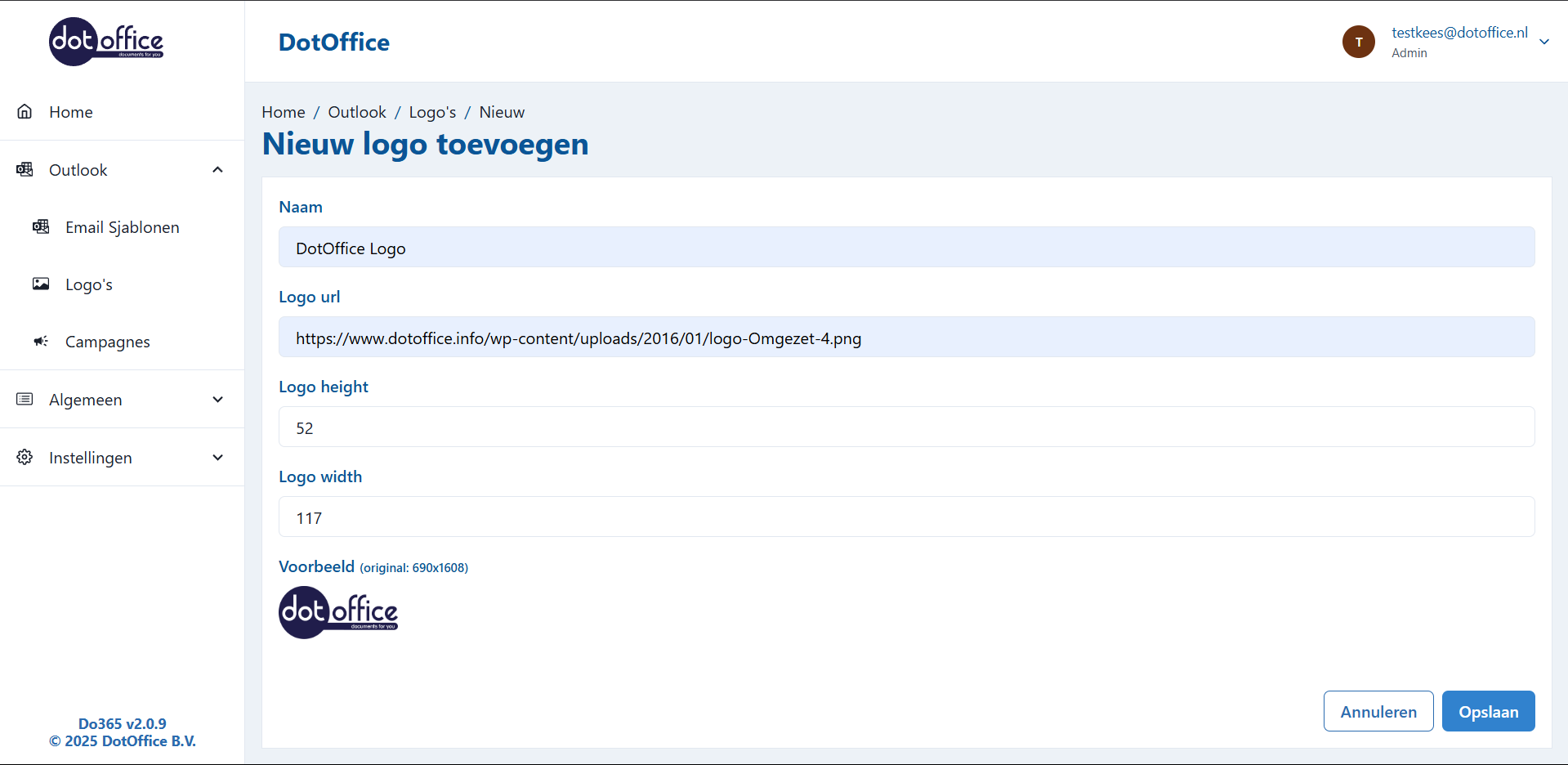
Task: Click the Home house icon in sidebar
Action: click(x=25, y=111)
